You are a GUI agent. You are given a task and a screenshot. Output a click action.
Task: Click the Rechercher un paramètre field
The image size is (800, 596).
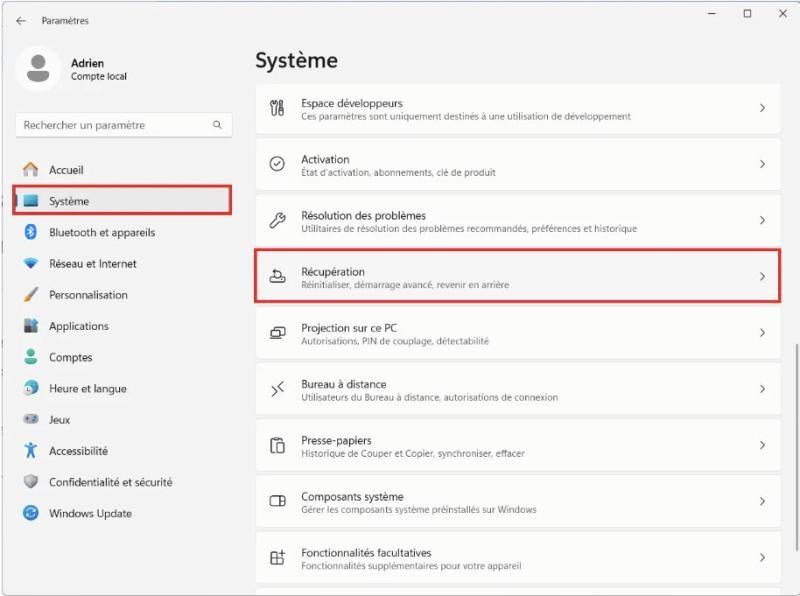click(x=124, y=125)
